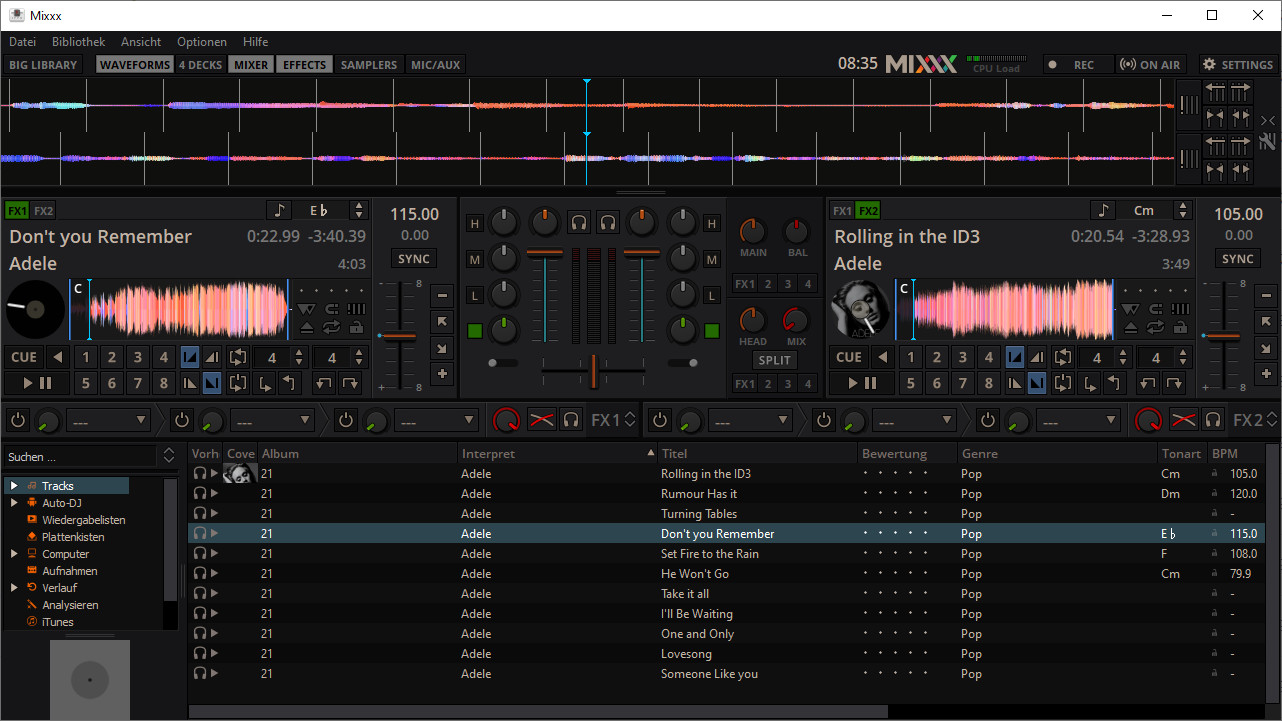This screenshot has width=1282, height=721.
Task: Click the crossfader handle
Action: click(x=593, y=371)
